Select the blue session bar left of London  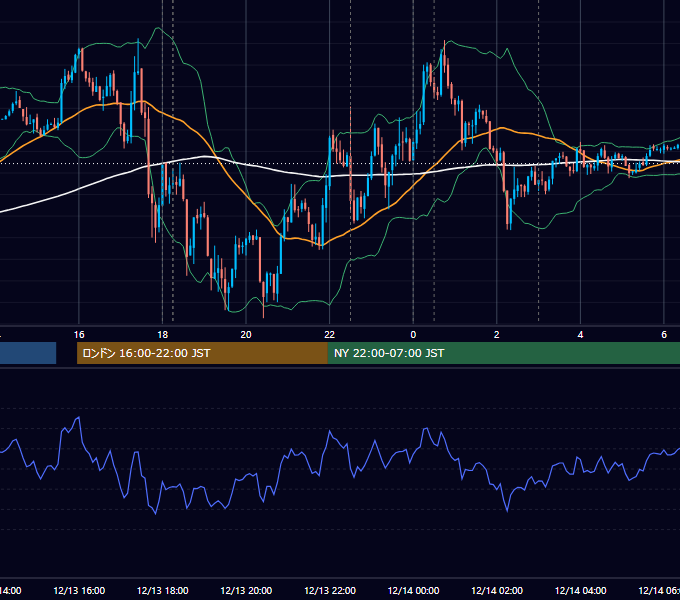[28, 353]
